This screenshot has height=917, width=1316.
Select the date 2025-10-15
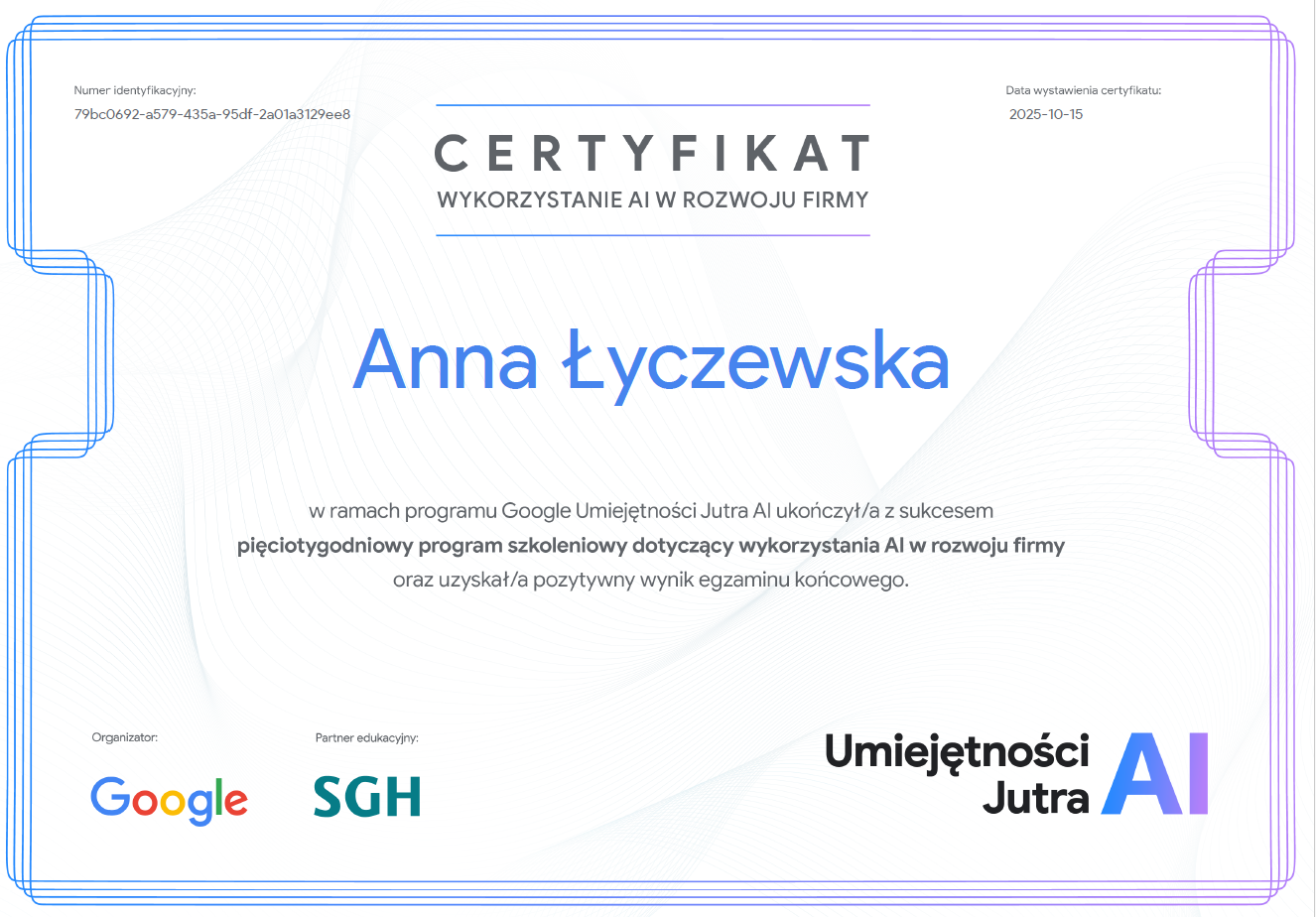click(x=1046, y=114)
